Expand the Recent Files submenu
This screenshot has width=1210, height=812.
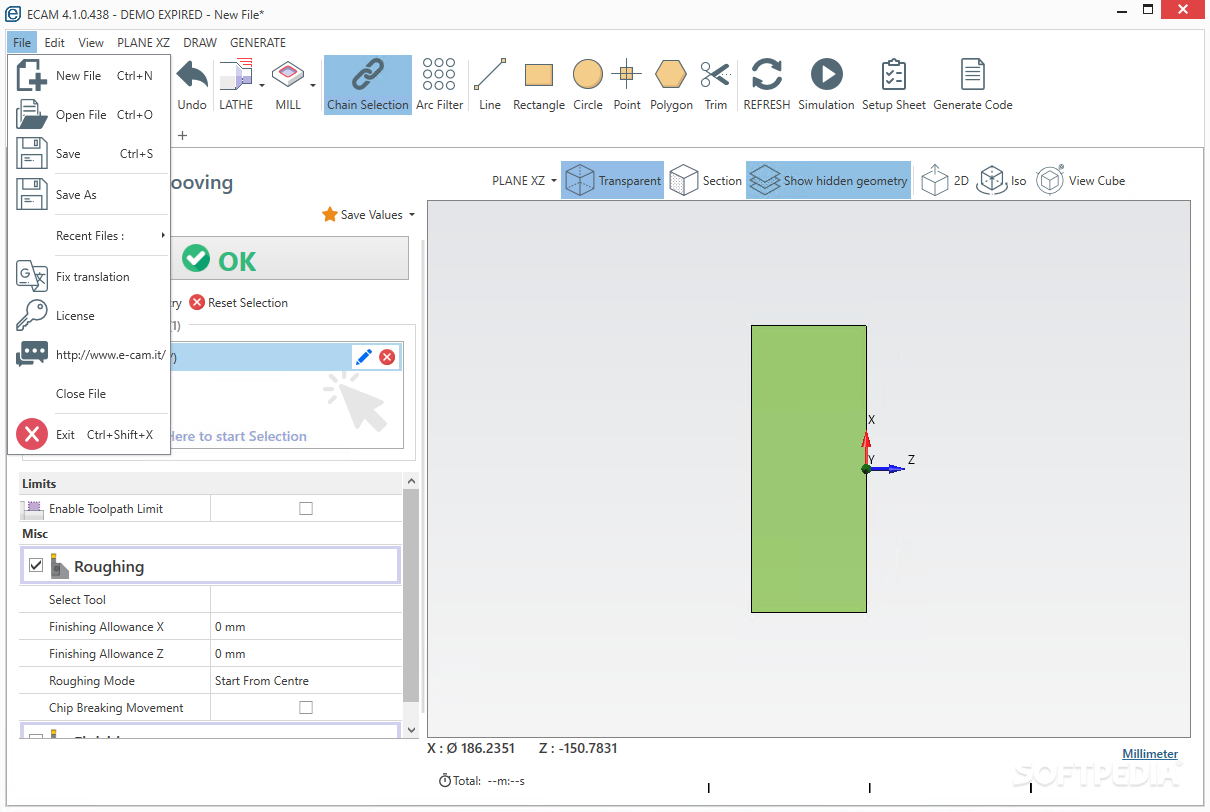pos(88,236)
